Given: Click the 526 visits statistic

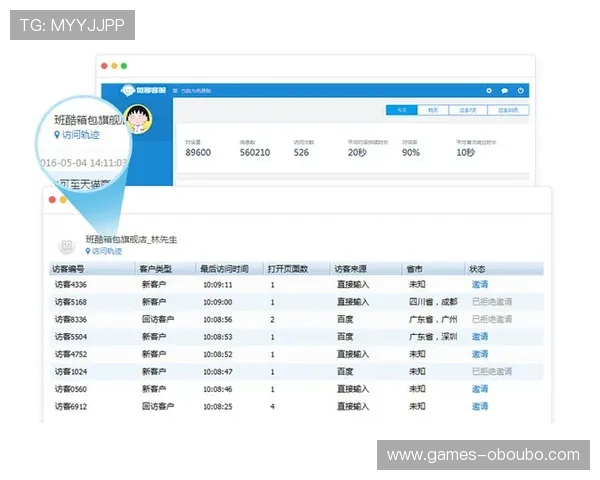Looking at the screenshot, I should tap(301, 152).
